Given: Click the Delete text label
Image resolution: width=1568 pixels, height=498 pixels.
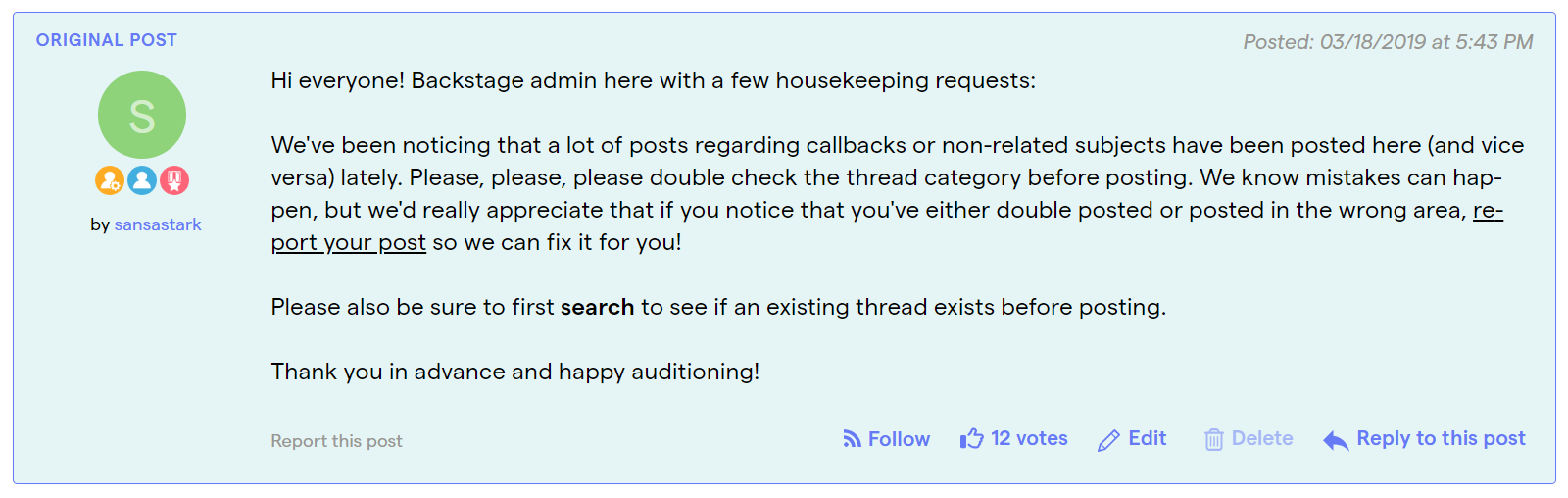Looking at the screenshot, I should coord(1262,438).
